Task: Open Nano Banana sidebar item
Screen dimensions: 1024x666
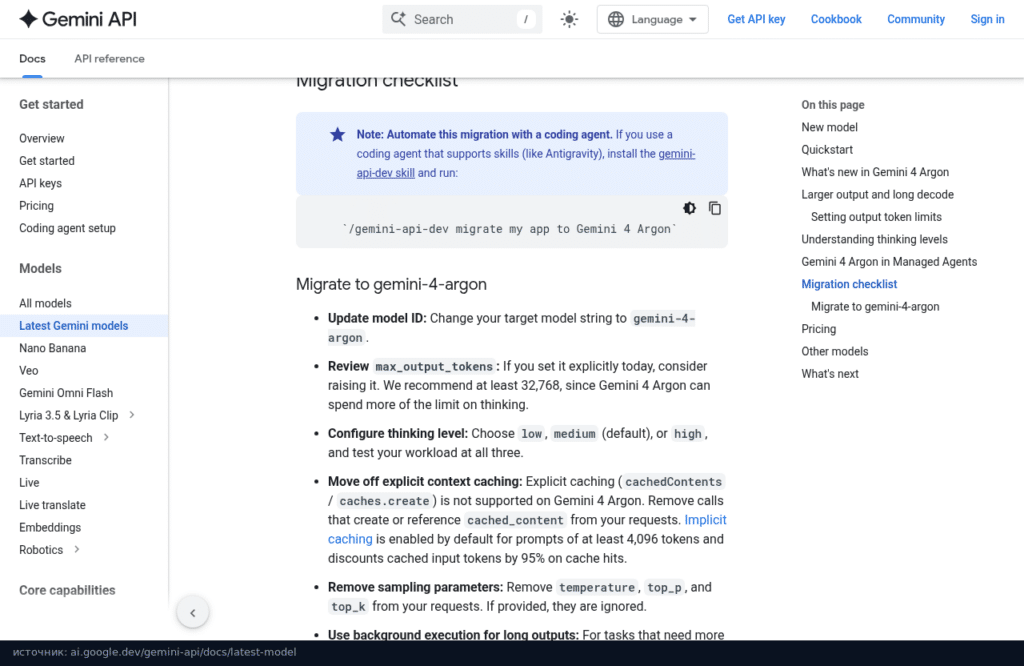Action: [x=52, y=348]
